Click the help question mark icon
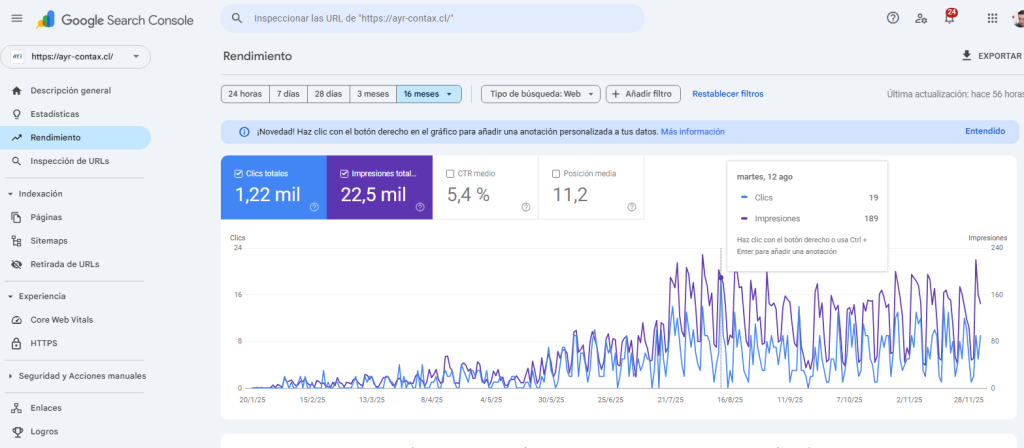 (892, 18)
